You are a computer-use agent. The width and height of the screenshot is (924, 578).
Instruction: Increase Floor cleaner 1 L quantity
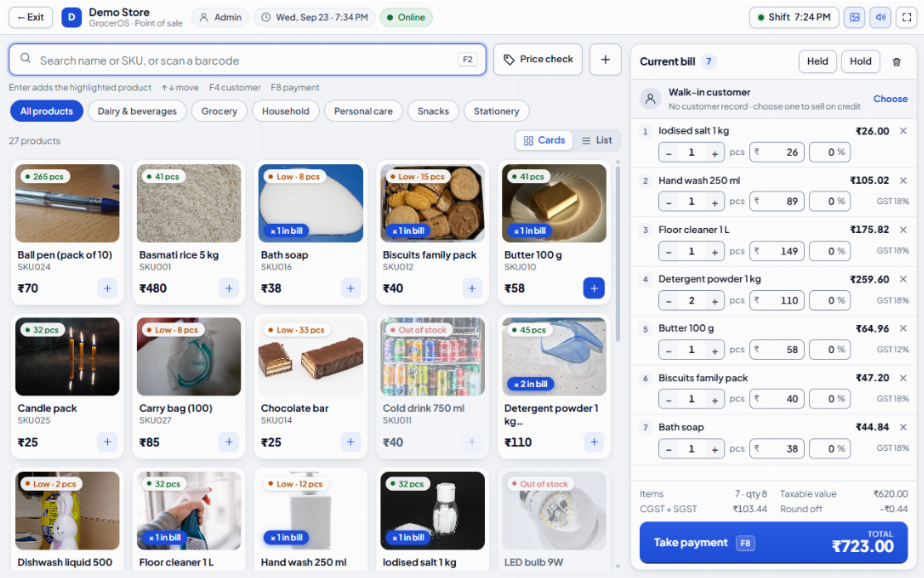click(715, 252)
